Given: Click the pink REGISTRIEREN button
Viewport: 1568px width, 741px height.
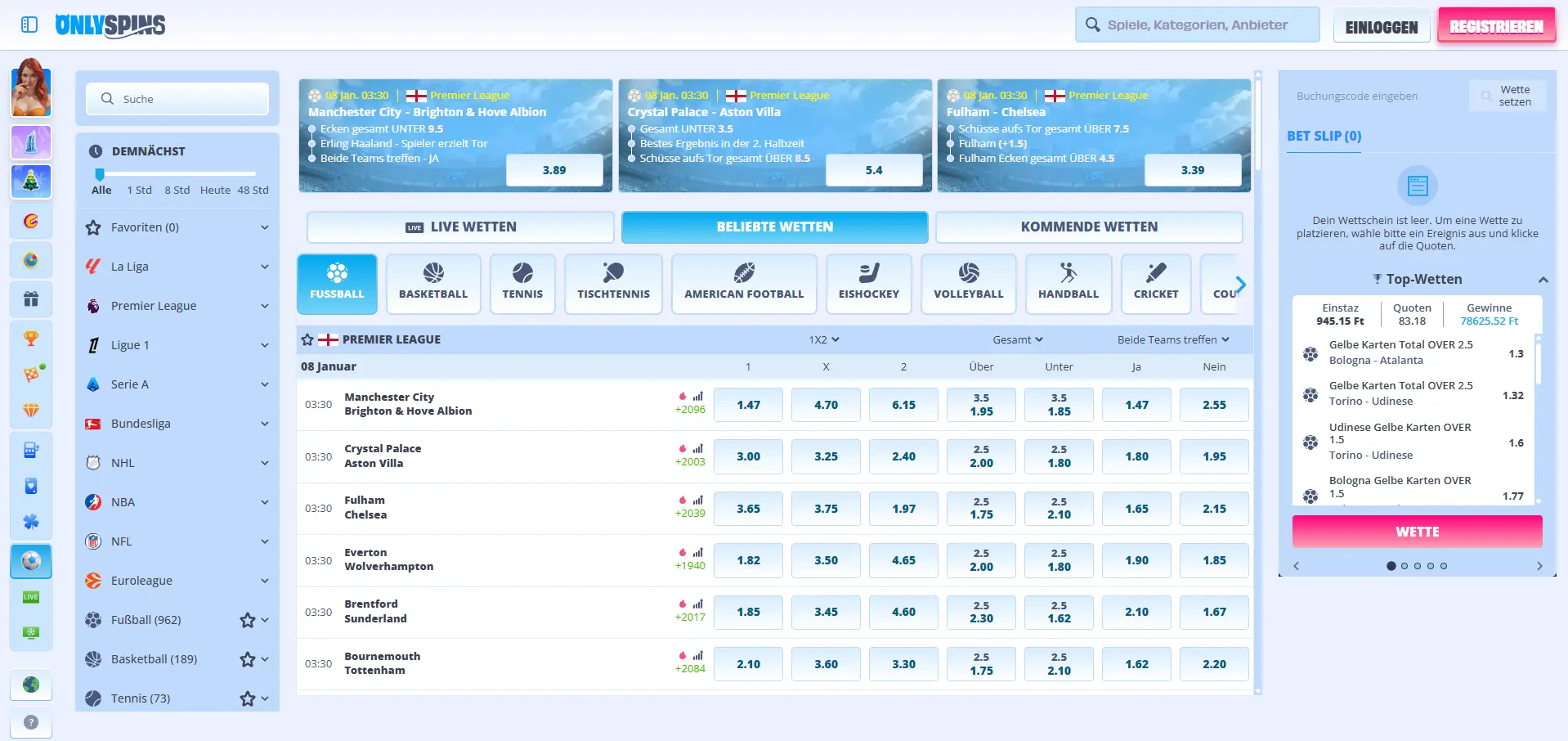Looking at the screenshot, I should pos(1496,25).
